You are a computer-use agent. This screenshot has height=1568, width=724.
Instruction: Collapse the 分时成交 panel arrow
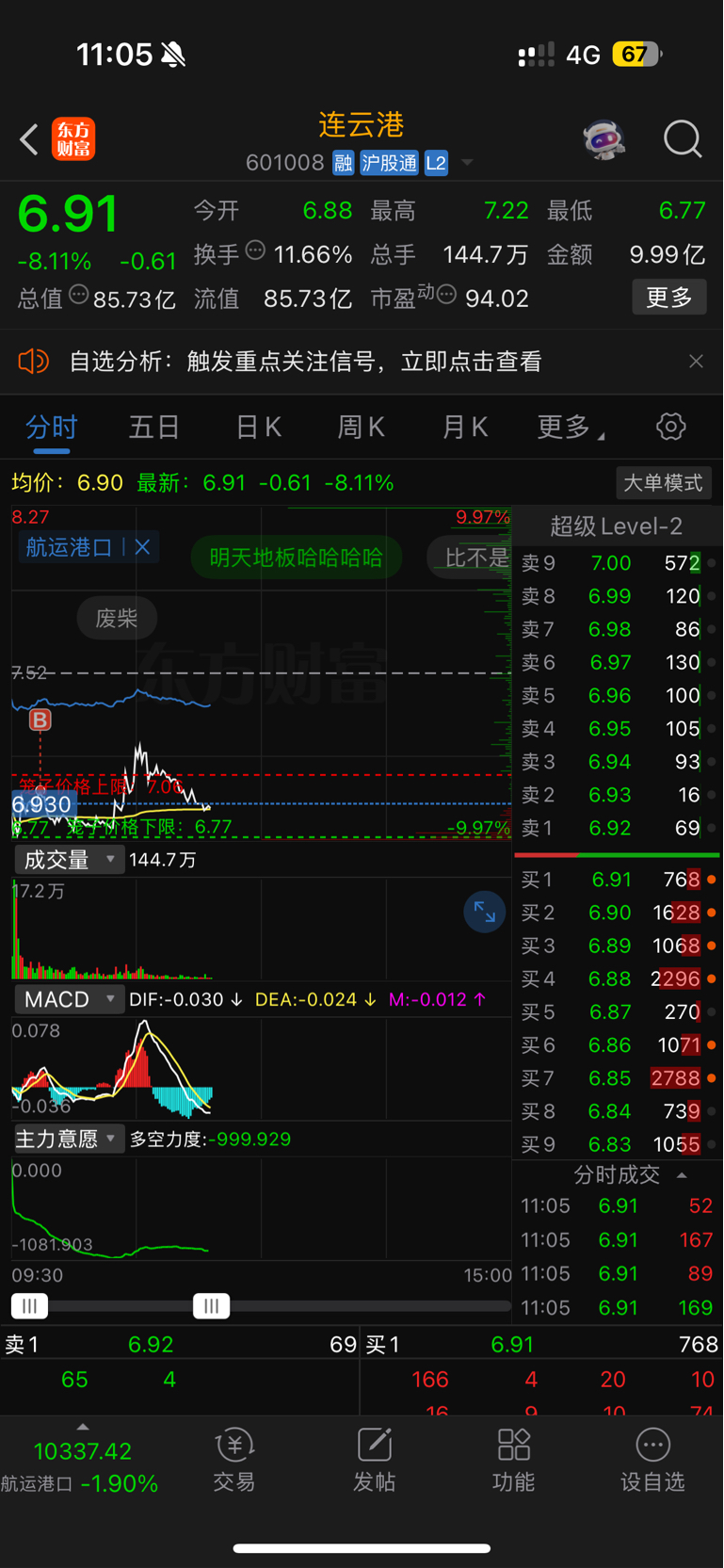[682, 1175]
